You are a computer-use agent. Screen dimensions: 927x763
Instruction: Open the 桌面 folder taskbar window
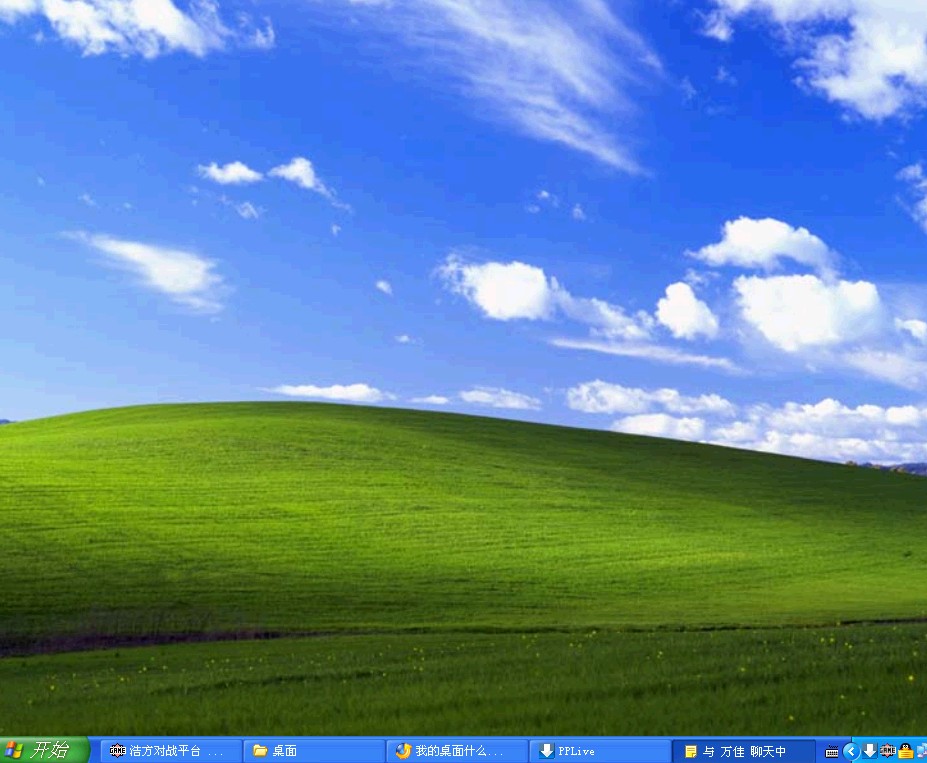(313, 751)
